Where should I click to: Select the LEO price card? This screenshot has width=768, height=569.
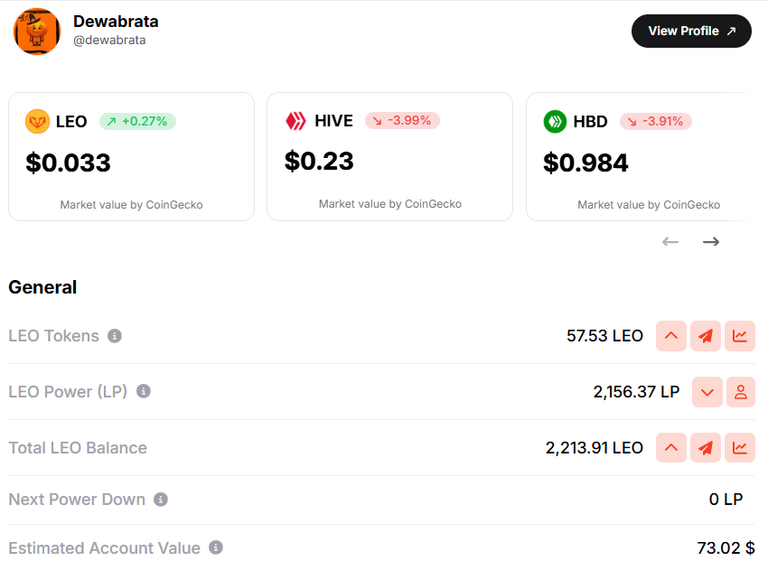(x=131, y=157)
